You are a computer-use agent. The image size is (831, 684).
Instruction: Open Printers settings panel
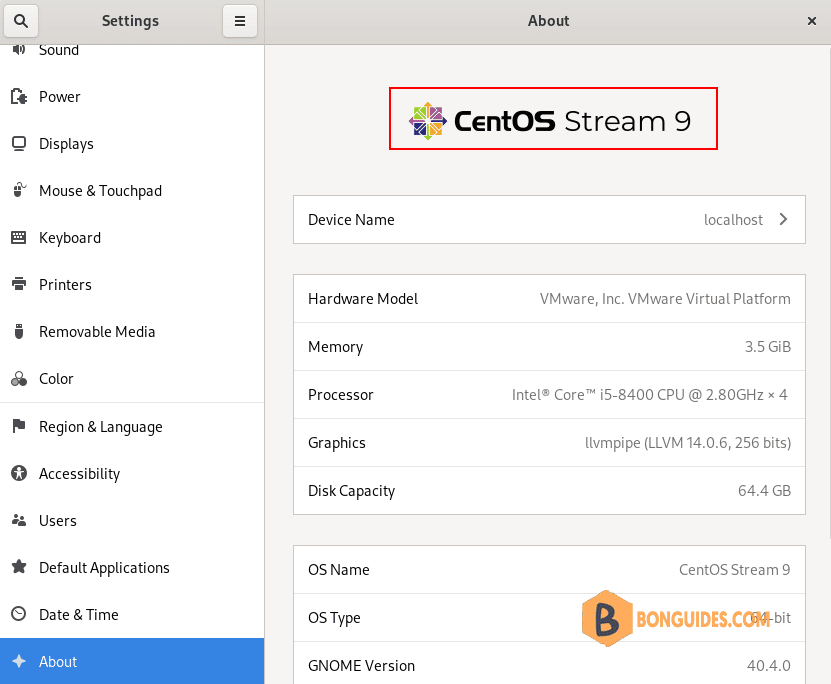pos(132,285)
